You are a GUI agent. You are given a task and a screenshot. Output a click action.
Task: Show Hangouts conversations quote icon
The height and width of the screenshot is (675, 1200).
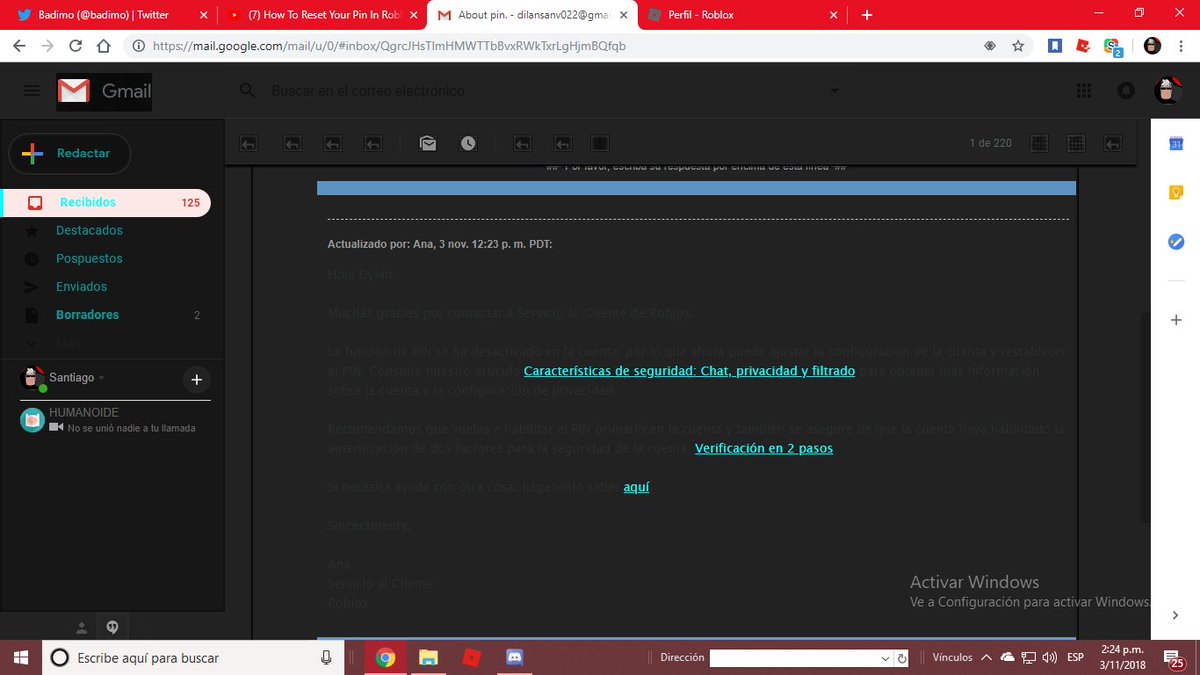point(113,627)
